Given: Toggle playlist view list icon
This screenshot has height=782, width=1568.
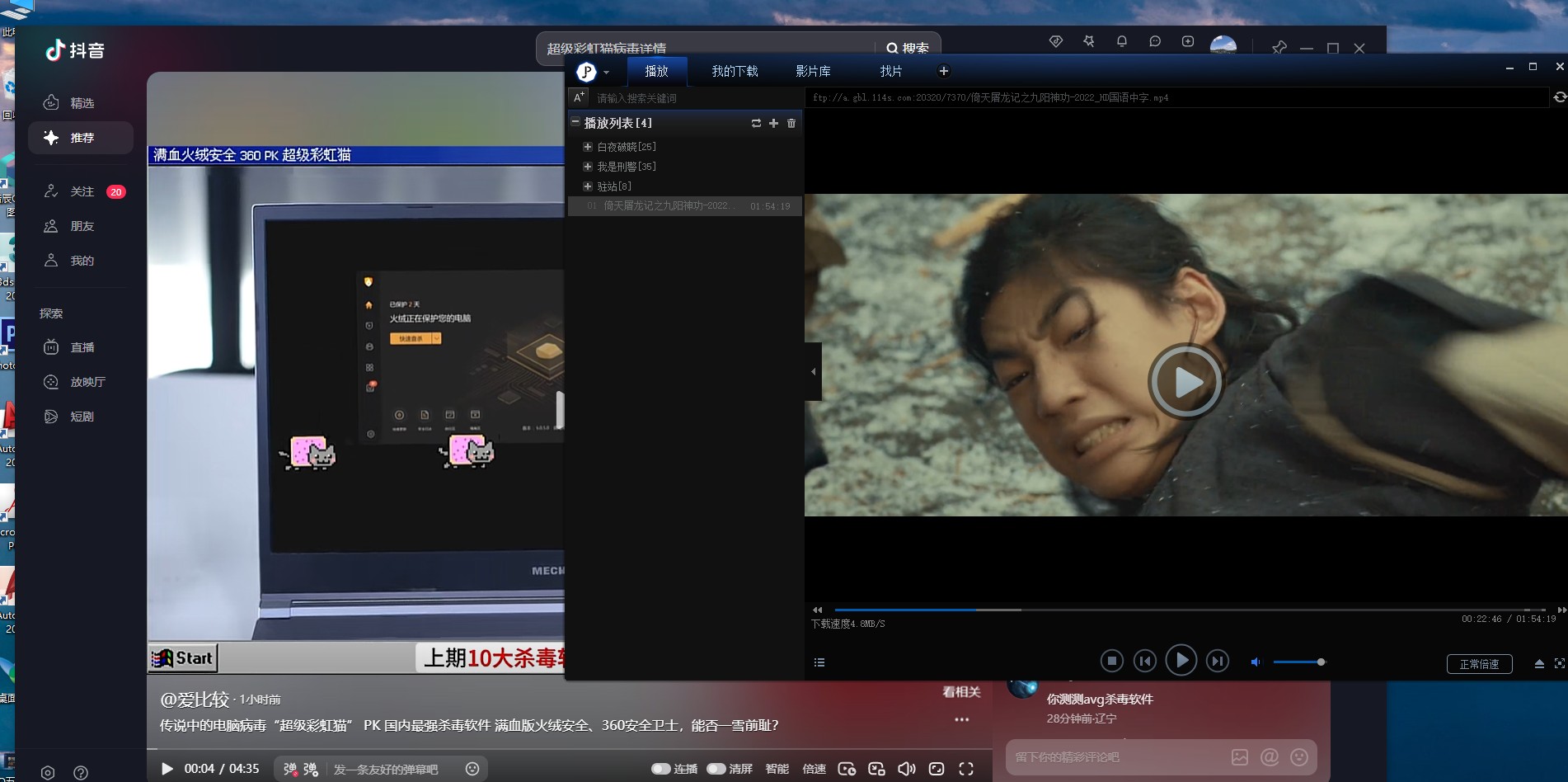Looking at the screenshot, I should pos(819,662).
